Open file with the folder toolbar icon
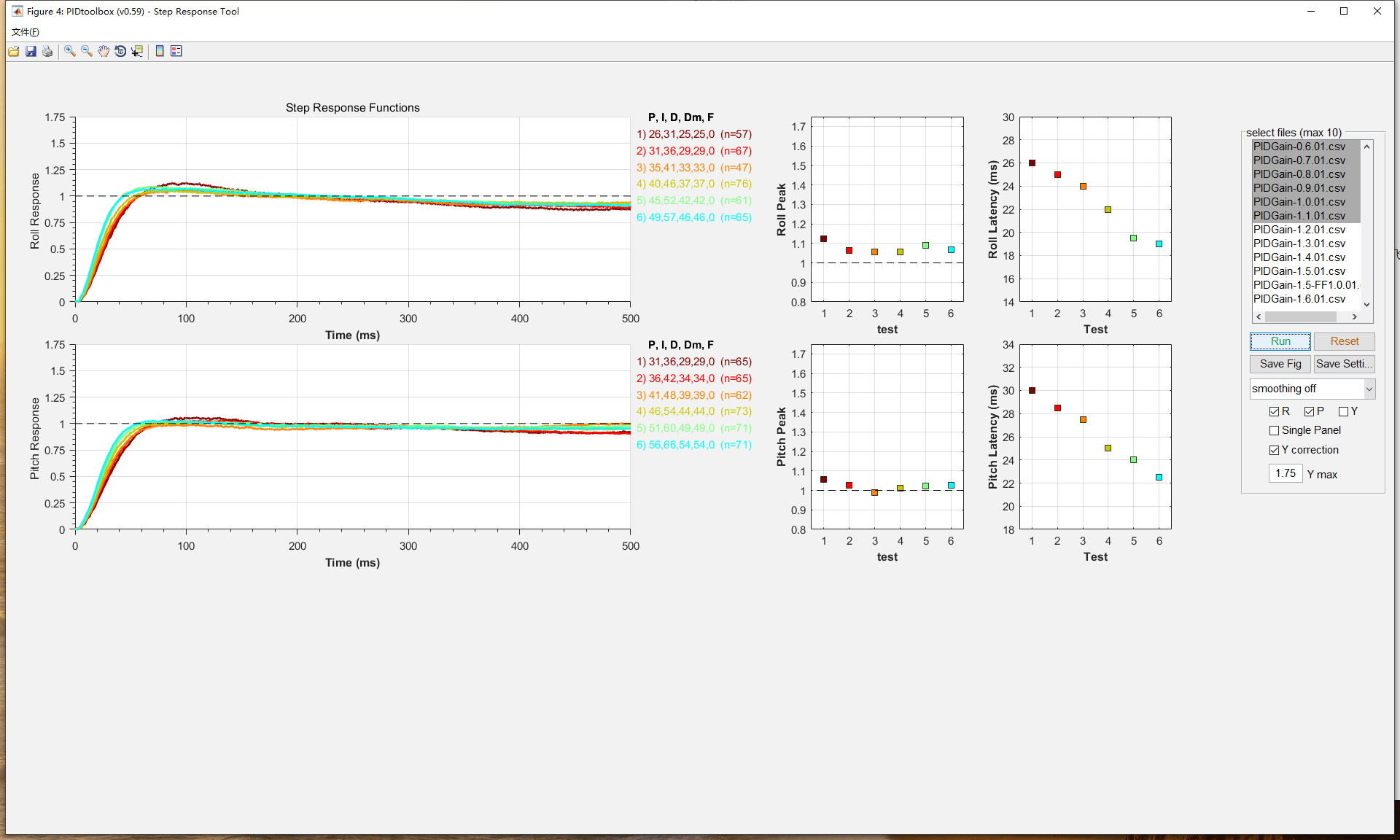This screenshot has height=840, width=1400. click(x=14, y=51)
